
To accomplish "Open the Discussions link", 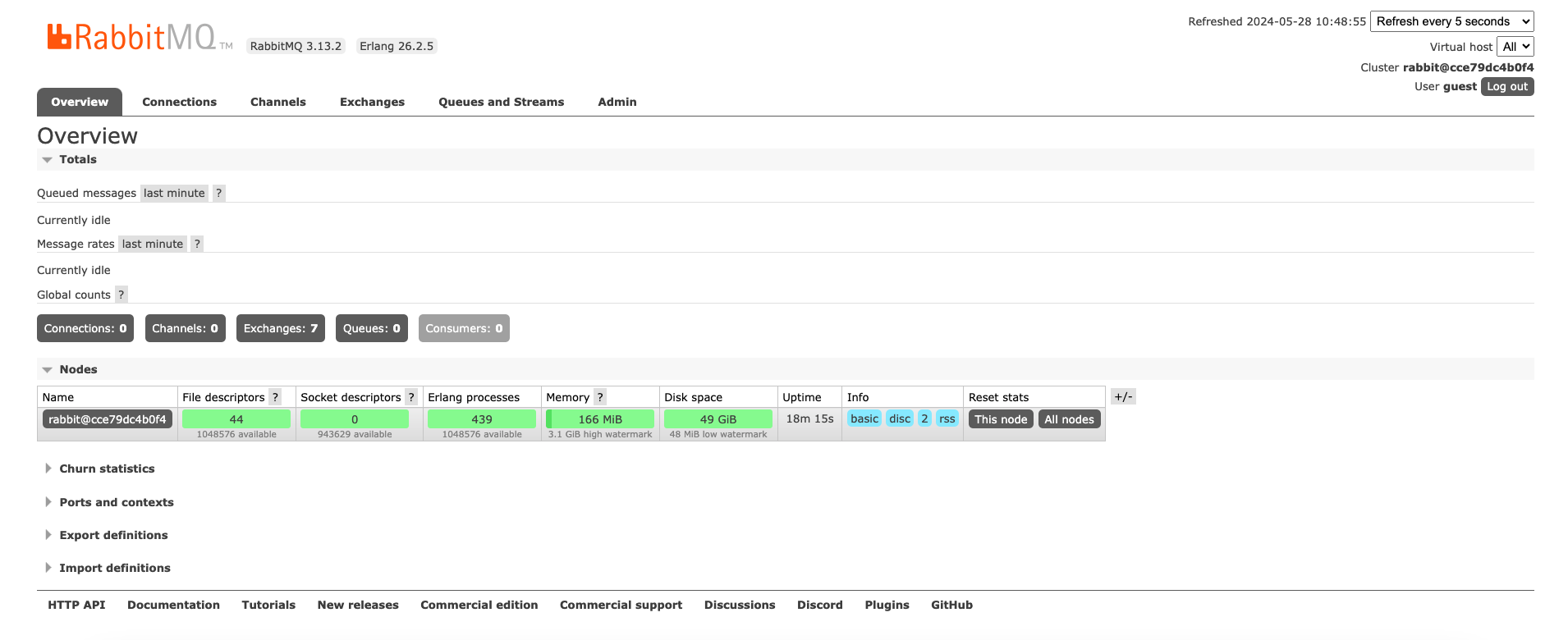I will pyautogui.click(x=740, y=605).
